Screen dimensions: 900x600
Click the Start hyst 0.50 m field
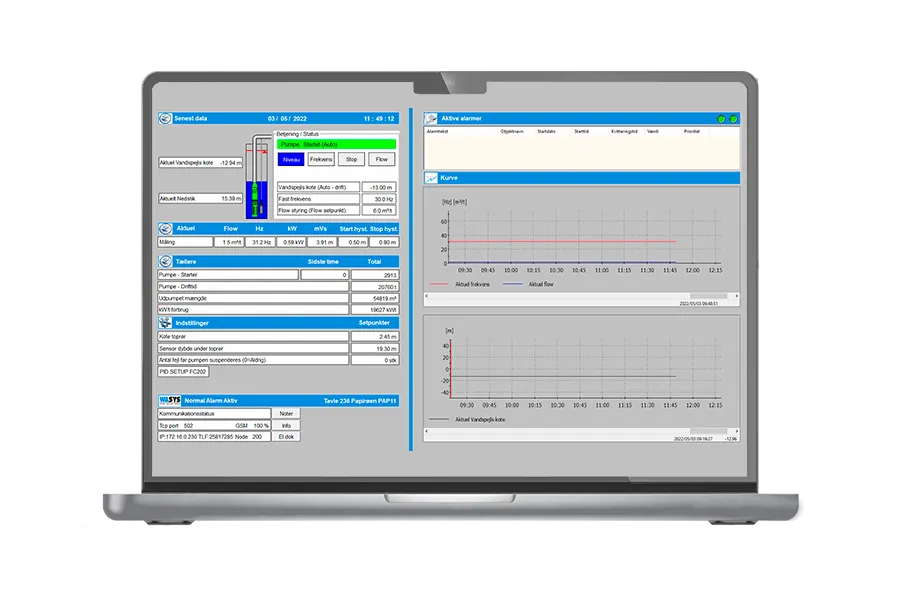[x=352, y=242]
